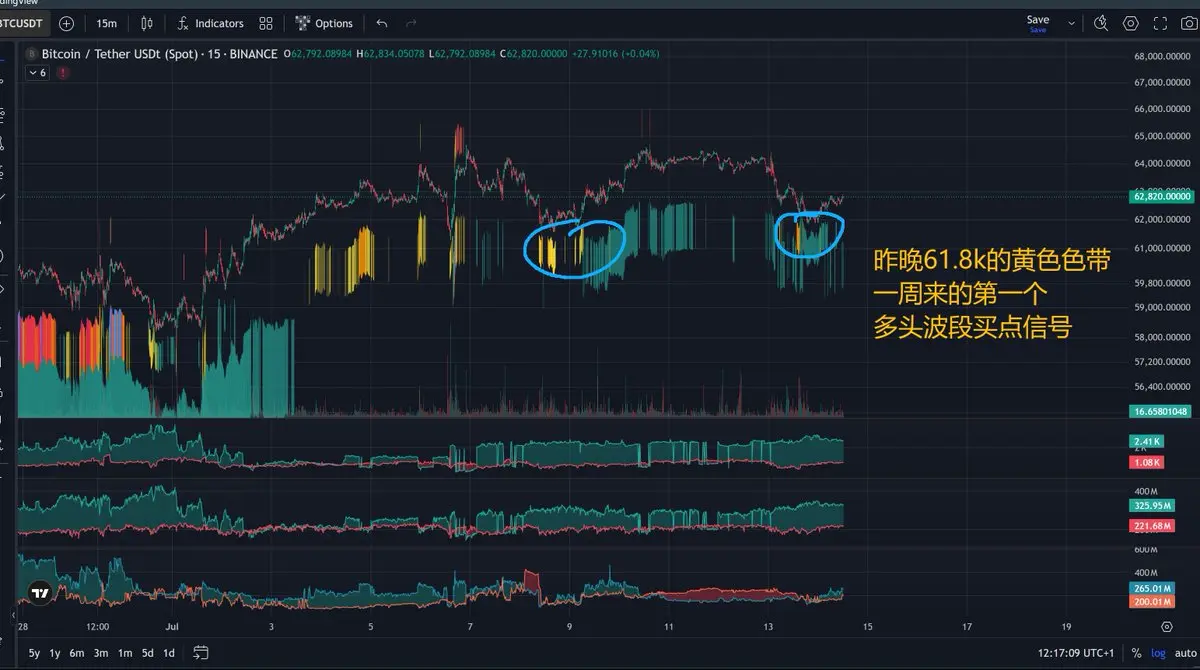Image resolution: width=1200 pixels, height=670 pixels.
Task: Open the candlestick chart type menu
Action: [x=148, y=23]
